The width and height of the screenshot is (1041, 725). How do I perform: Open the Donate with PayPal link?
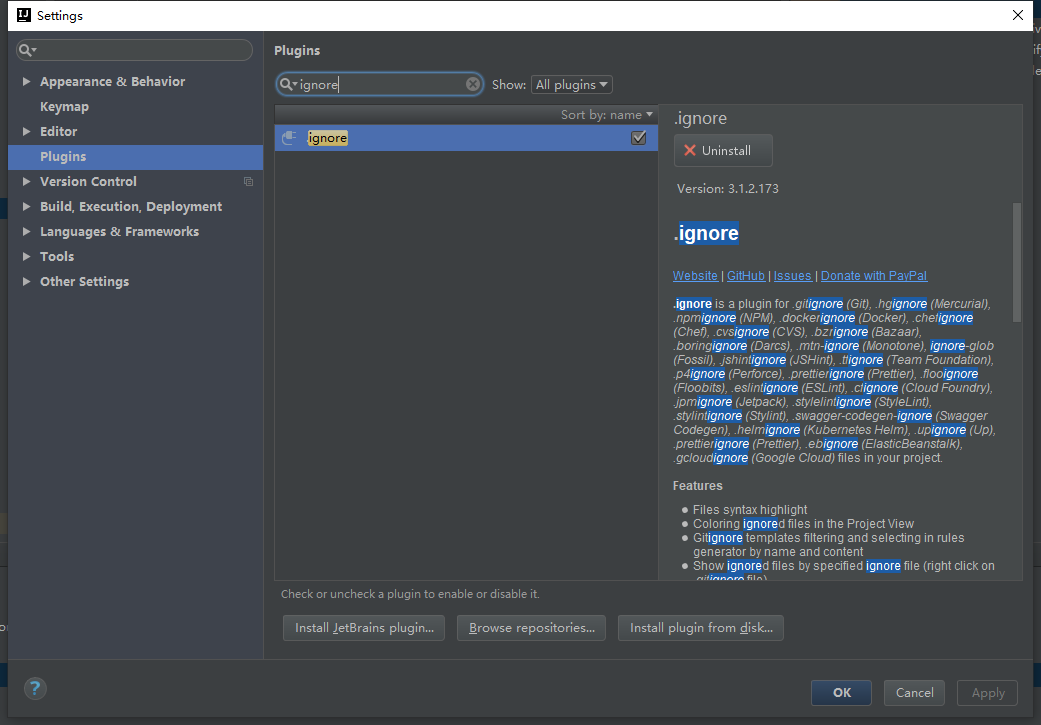(x=874, y=276)
